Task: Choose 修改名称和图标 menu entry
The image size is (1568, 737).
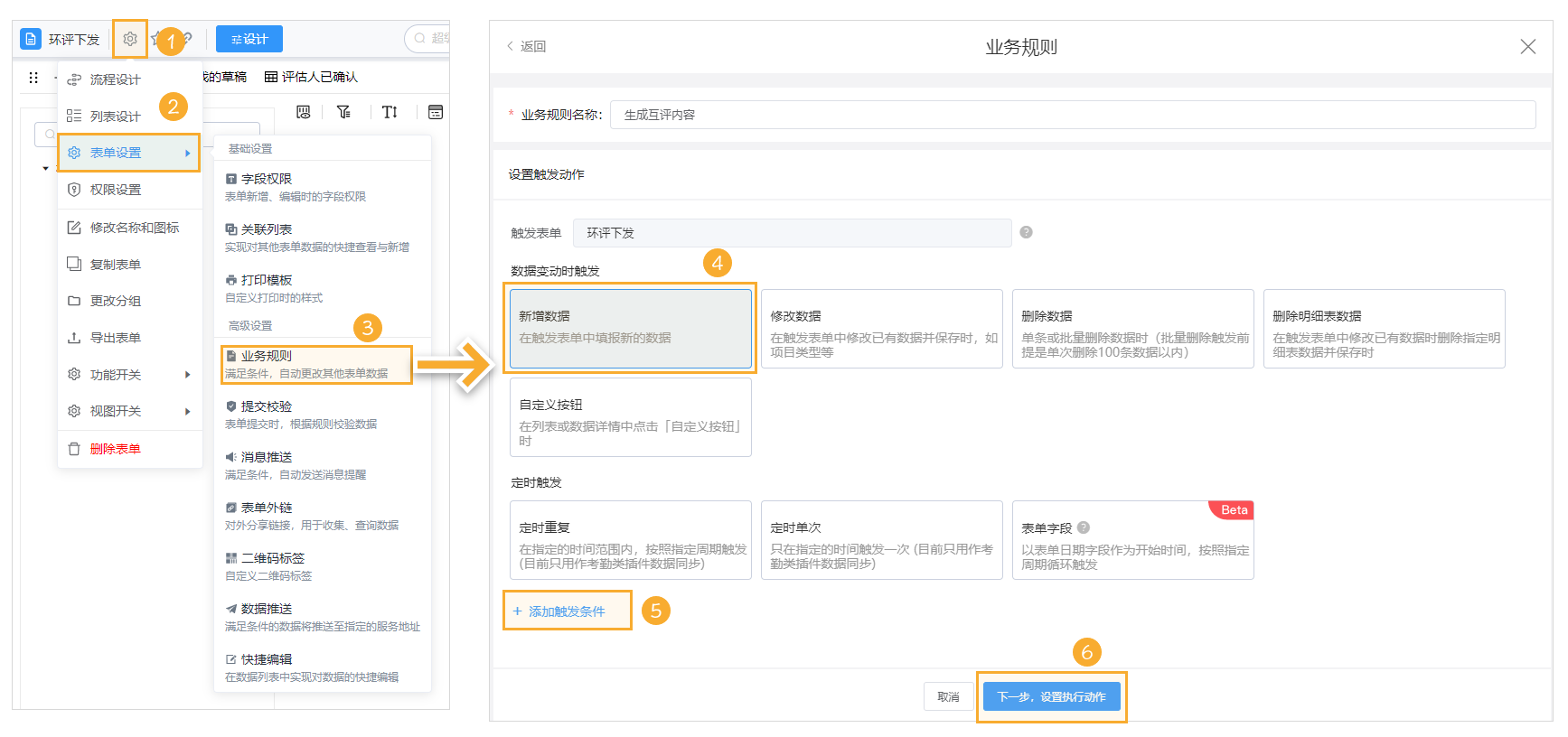Action: coord(130,228)
